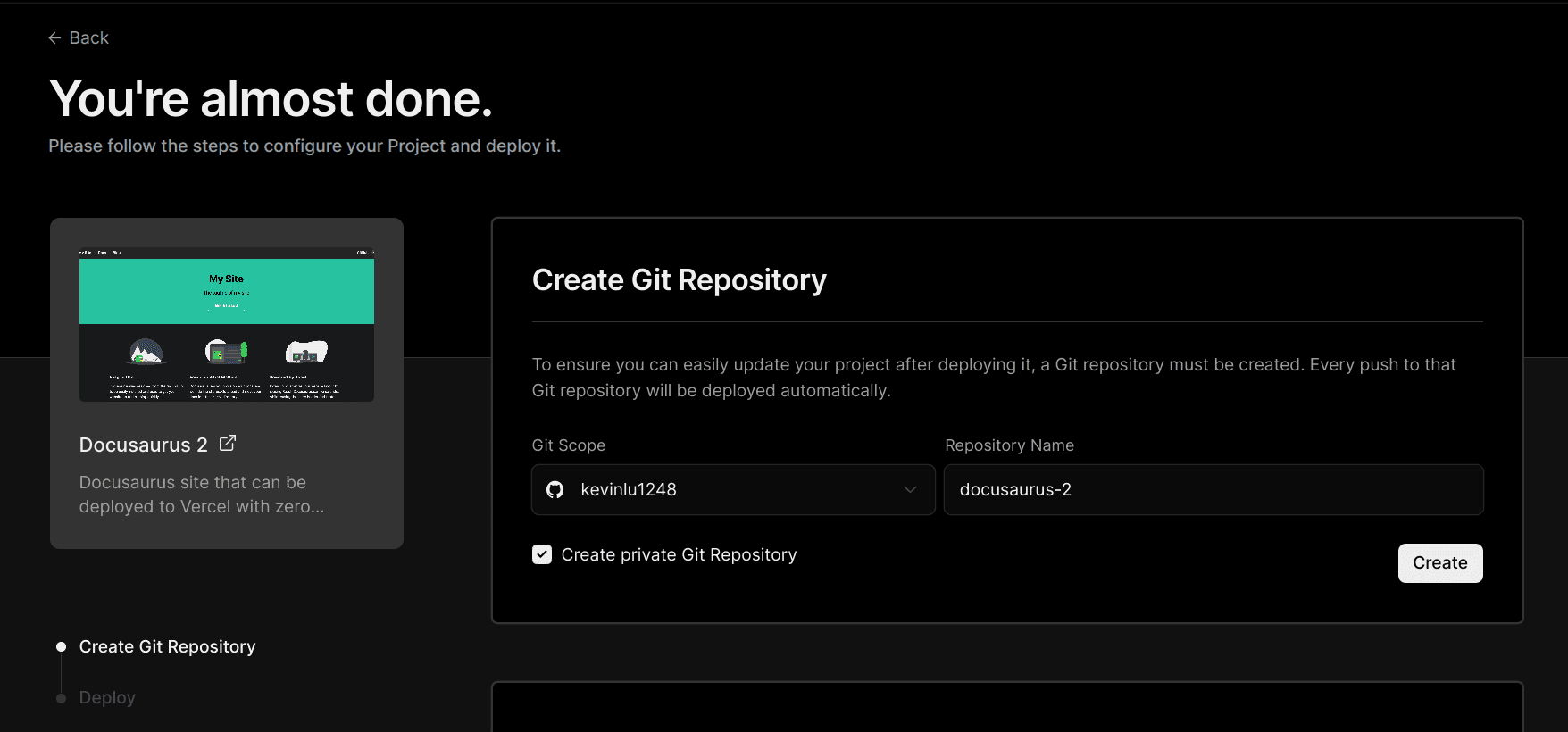This screenshot has height=732, width=1568.
Task: Click the Create Git Repository step bullet
Action: (x=61, y=646)
